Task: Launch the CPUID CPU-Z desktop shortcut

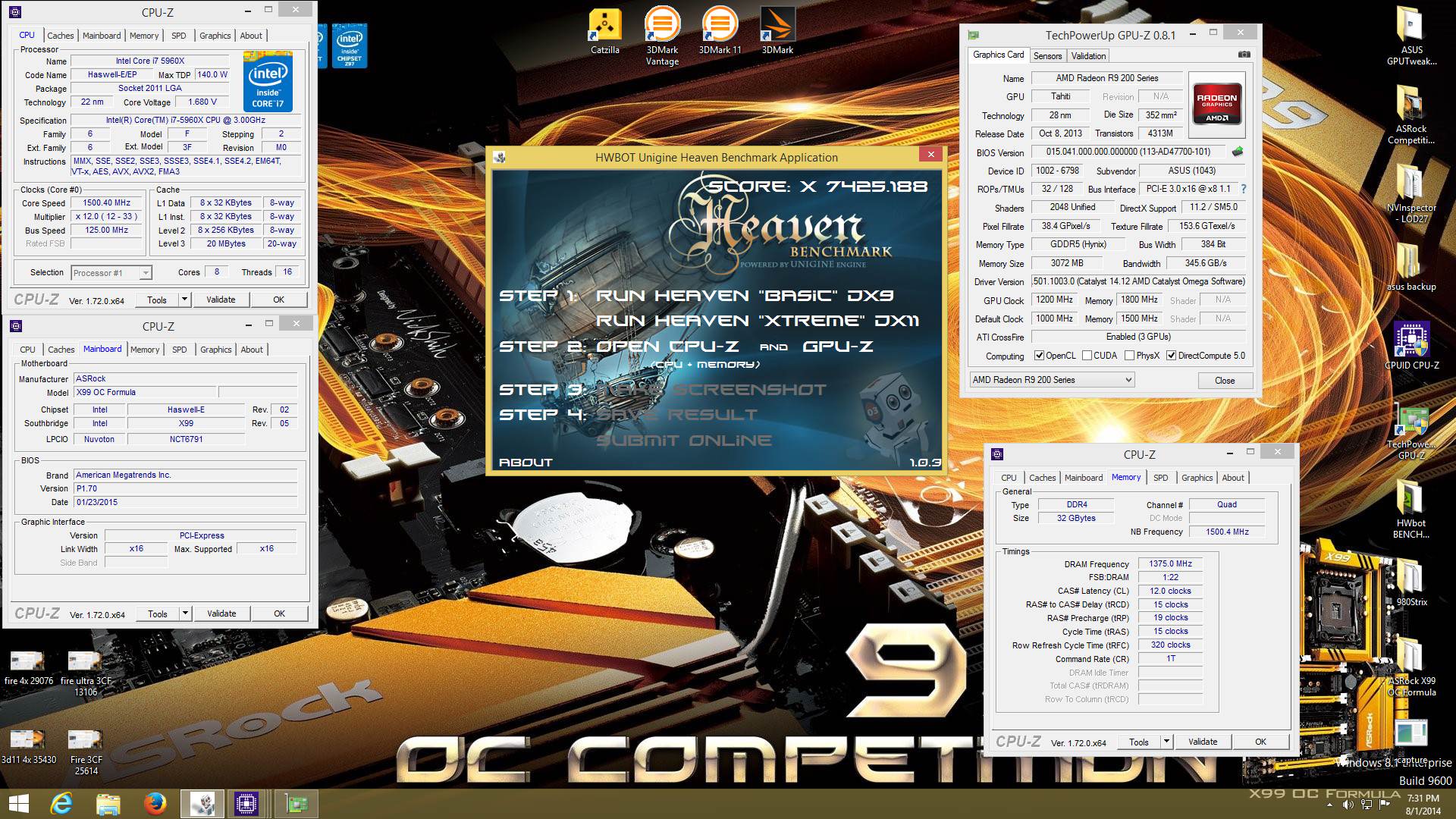Action: [x=1411, y=346]
